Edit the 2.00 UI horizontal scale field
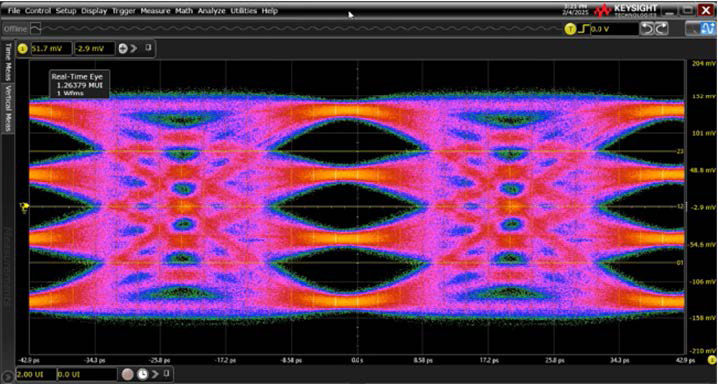The width and height of the screenshot is (718, 384). [37, 374]
